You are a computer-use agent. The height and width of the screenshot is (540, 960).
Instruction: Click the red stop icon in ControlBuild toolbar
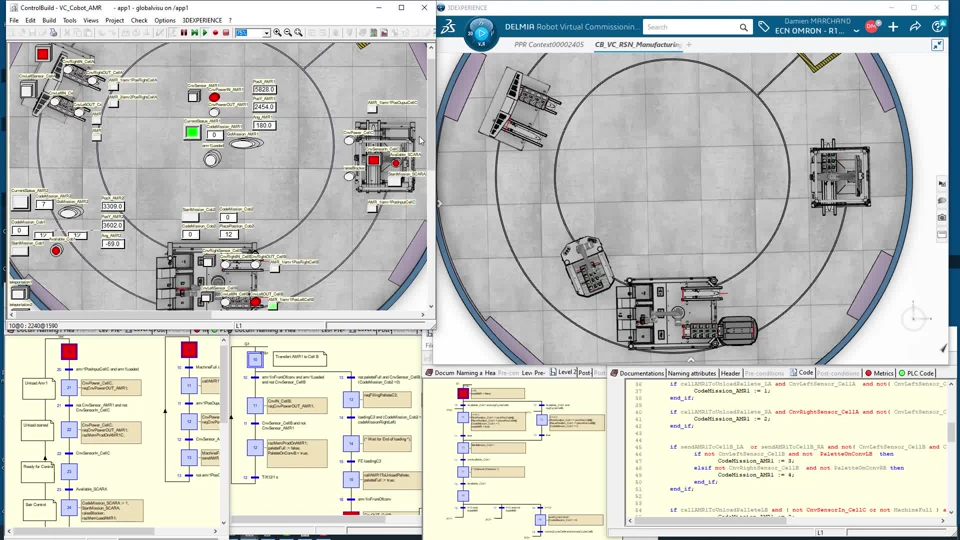pos(226,32)
